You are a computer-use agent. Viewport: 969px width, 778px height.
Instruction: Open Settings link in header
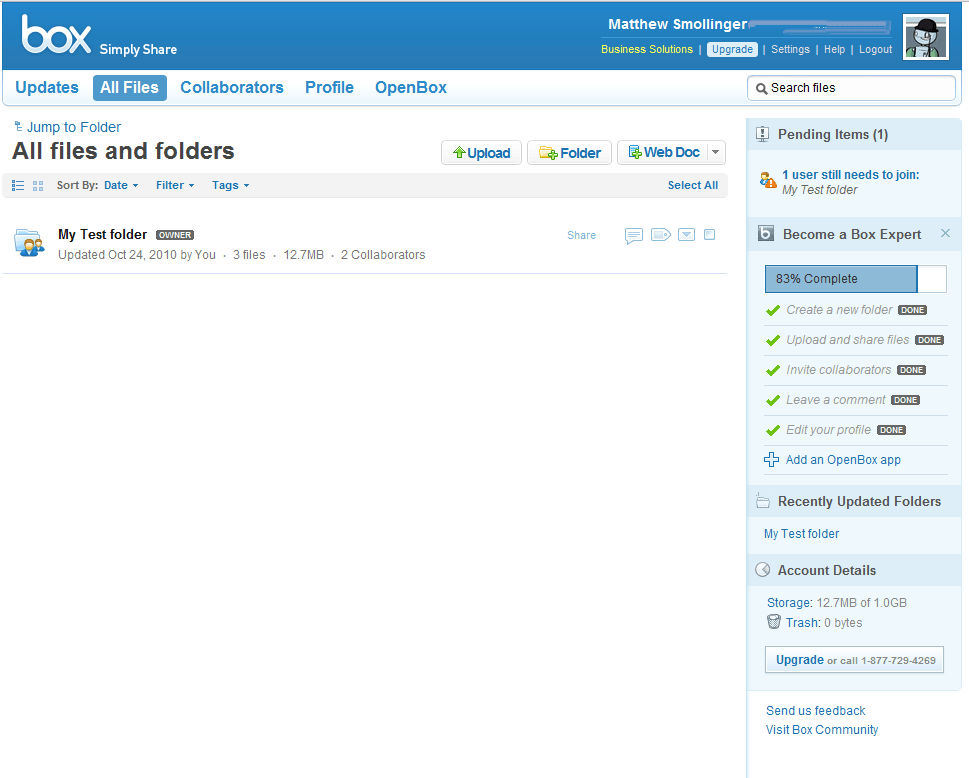790,49
